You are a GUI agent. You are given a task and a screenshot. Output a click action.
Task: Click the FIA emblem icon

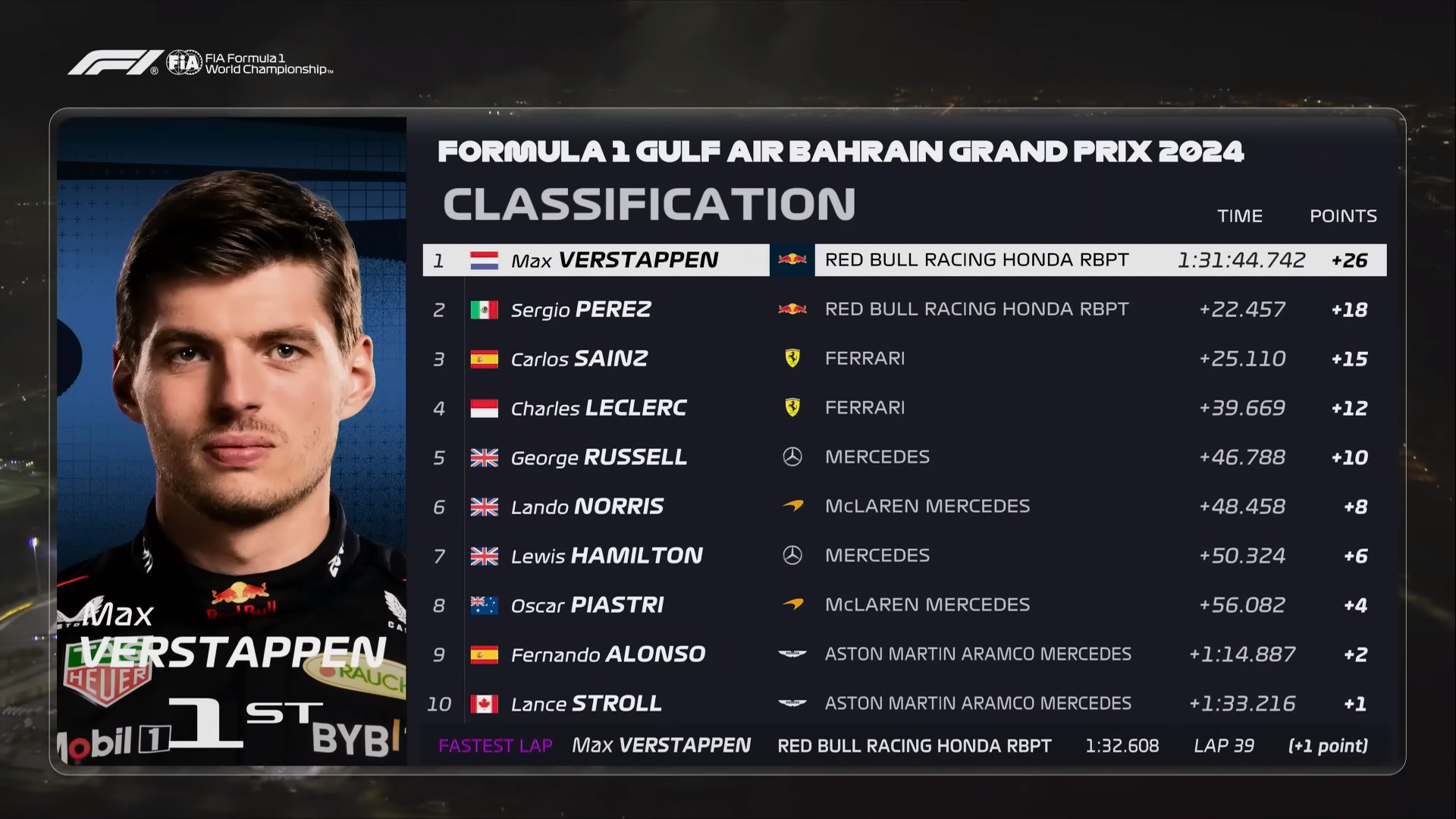click(184, 62)
